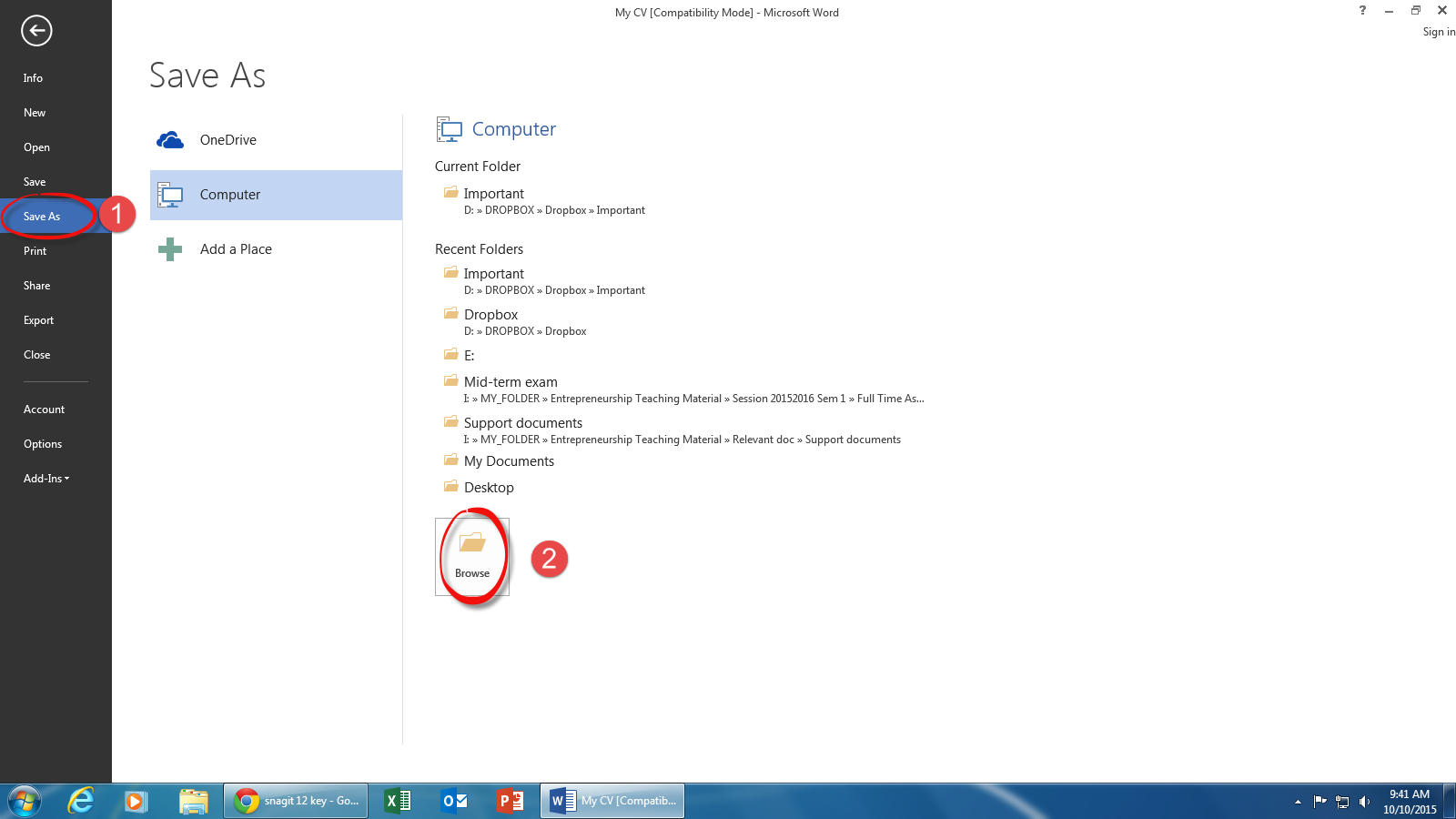Click the speaker icon in the system tray
The height and width of the screenshot is (819, 1456).
click(x=1362, y=802)
